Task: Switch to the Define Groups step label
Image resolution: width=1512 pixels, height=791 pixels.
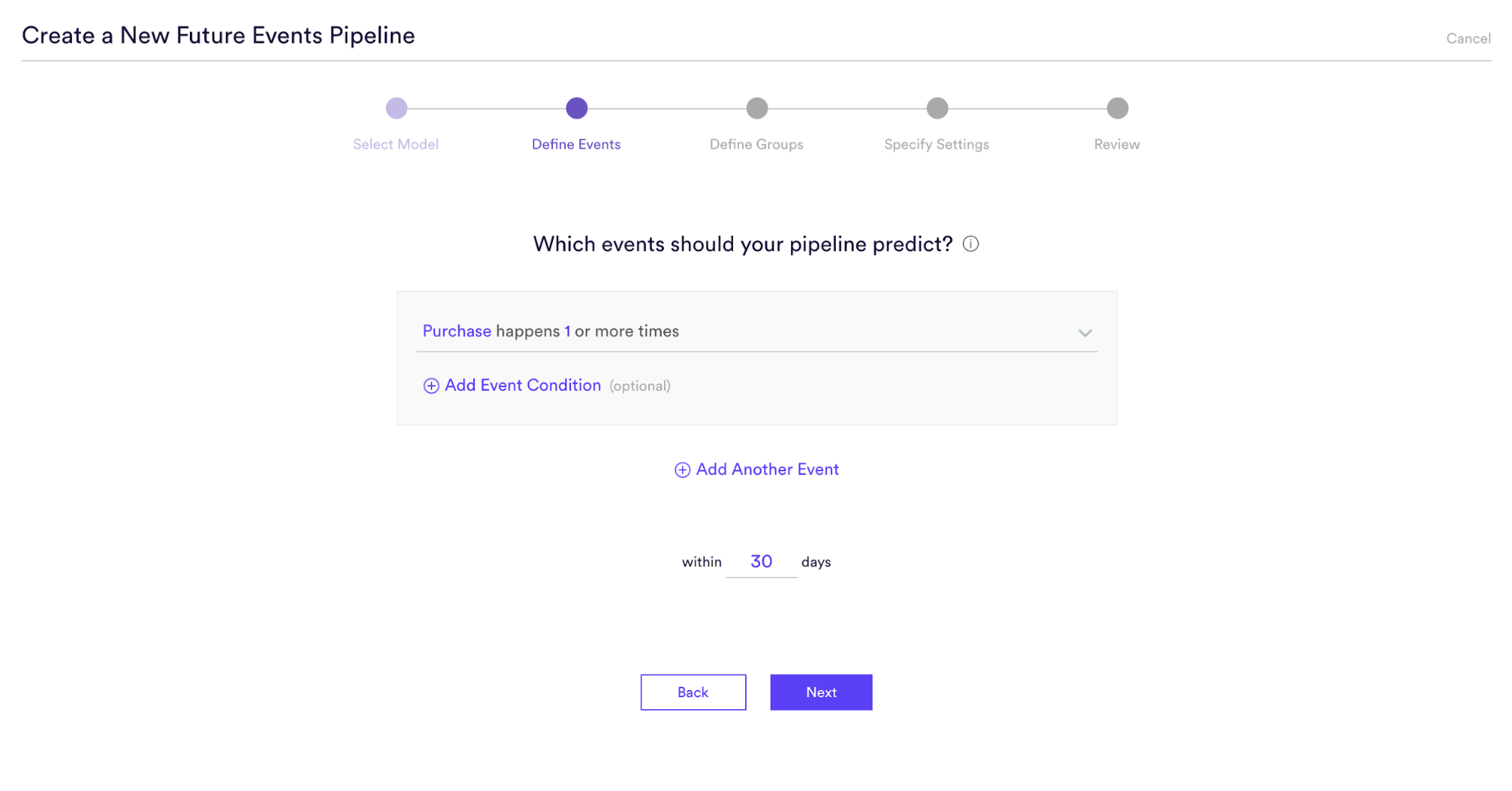Action: [x=756, y=144]
